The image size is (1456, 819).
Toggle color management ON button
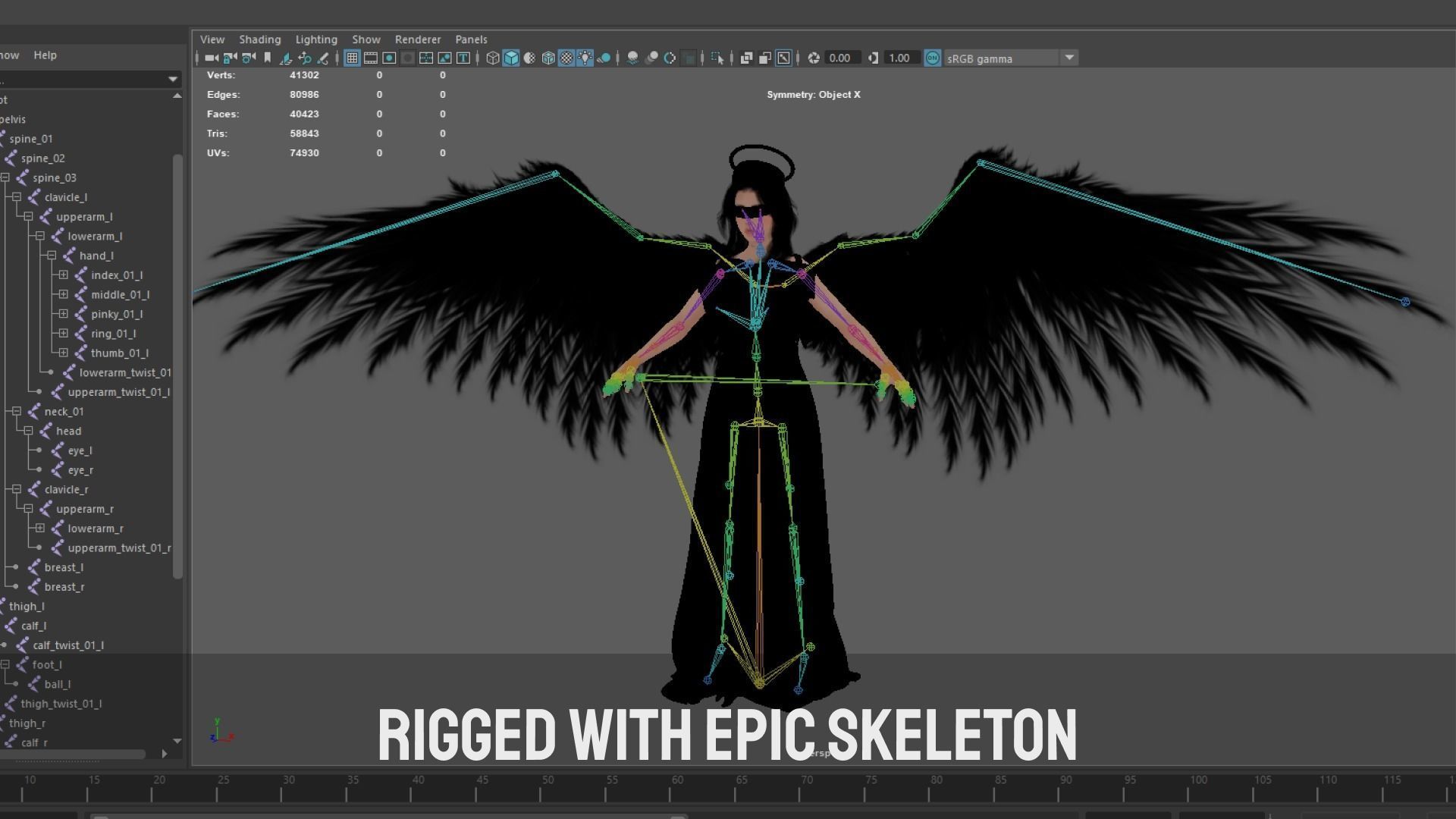tap(933, 58)
